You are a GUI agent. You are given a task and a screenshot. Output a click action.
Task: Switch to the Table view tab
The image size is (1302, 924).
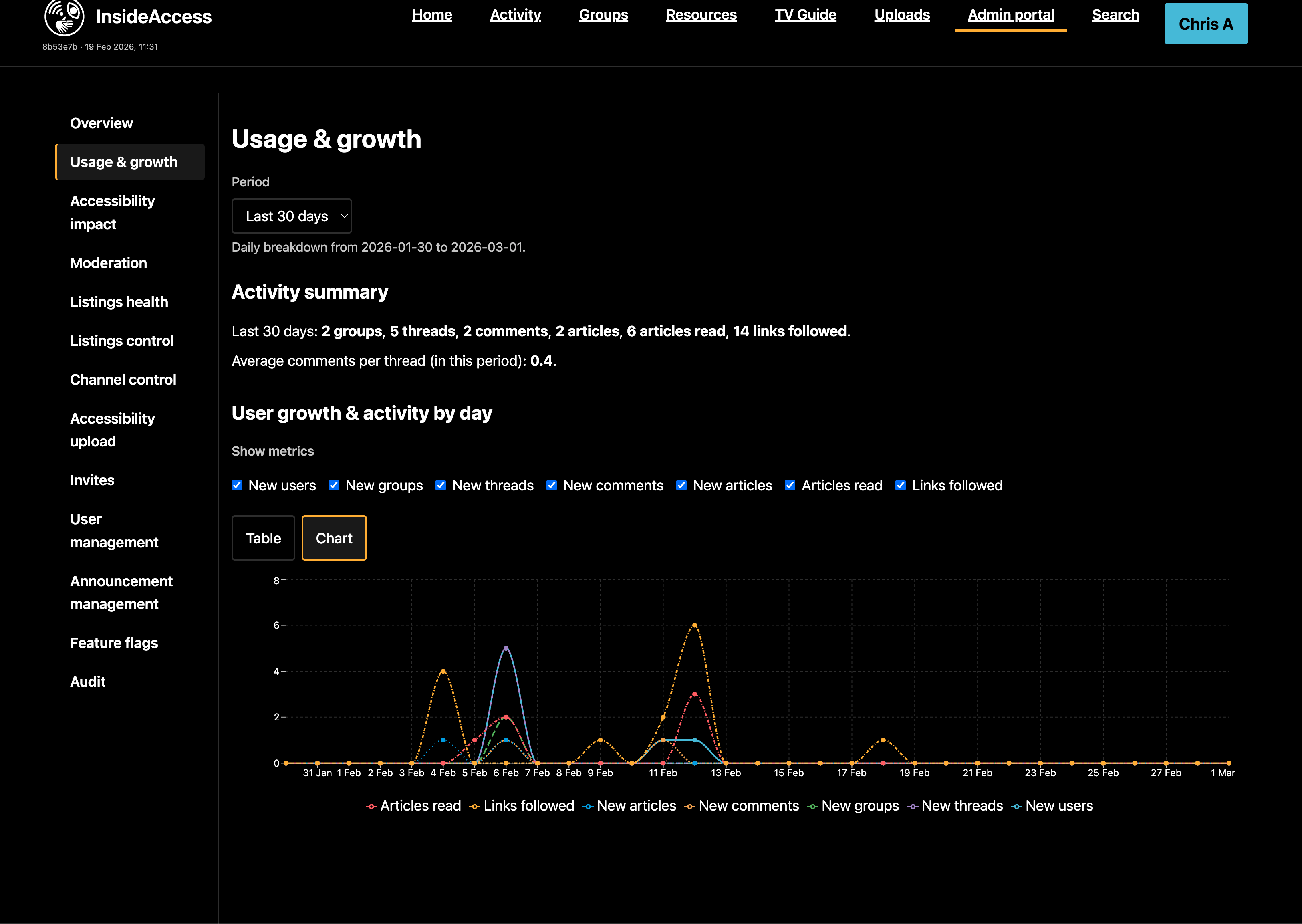click(x=263, y=538)
